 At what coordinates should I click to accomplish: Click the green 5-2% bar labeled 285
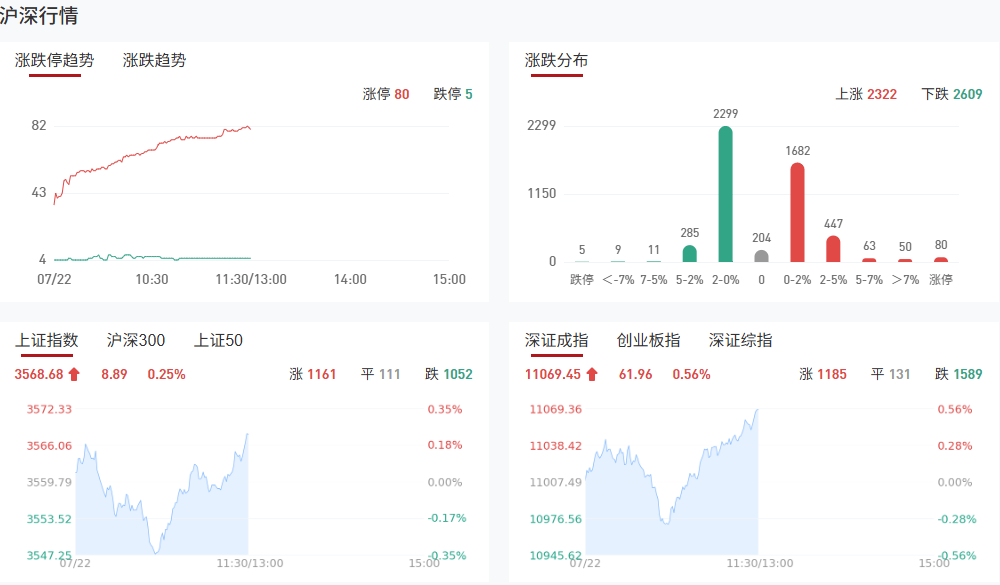pos(689,253)
